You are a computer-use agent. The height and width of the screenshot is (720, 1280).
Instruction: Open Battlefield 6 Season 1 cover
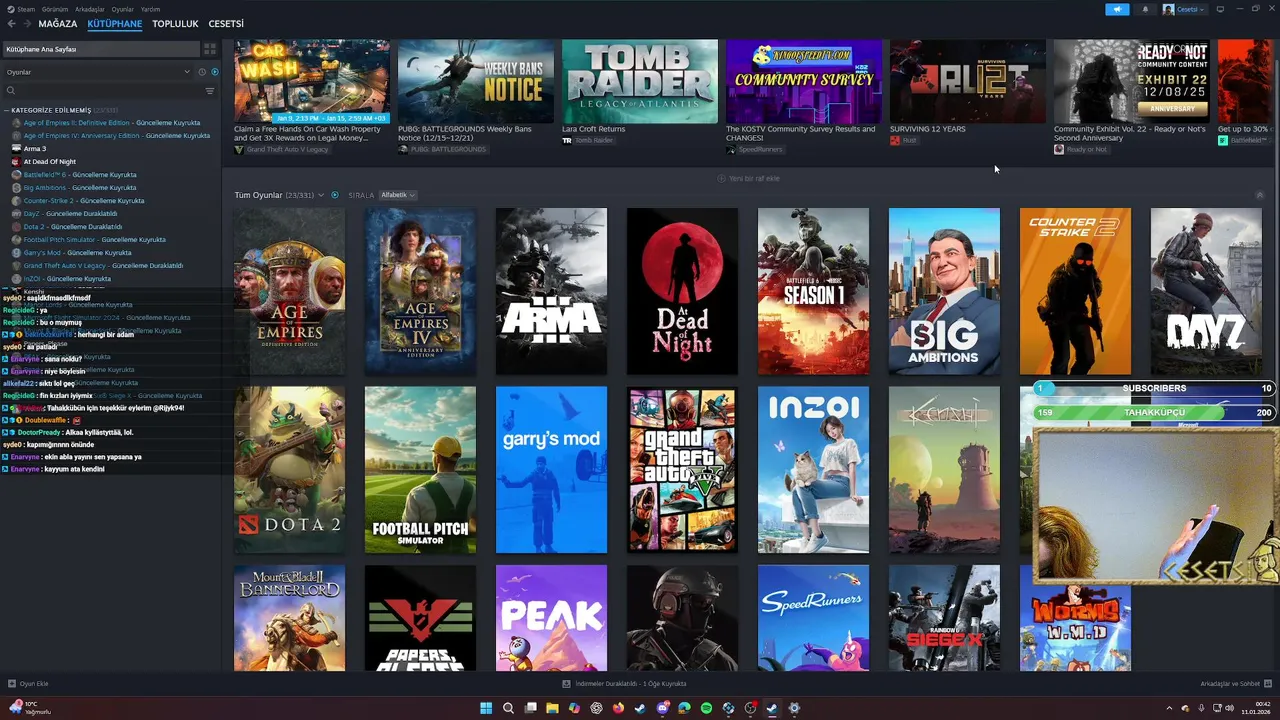click(813, 291)
